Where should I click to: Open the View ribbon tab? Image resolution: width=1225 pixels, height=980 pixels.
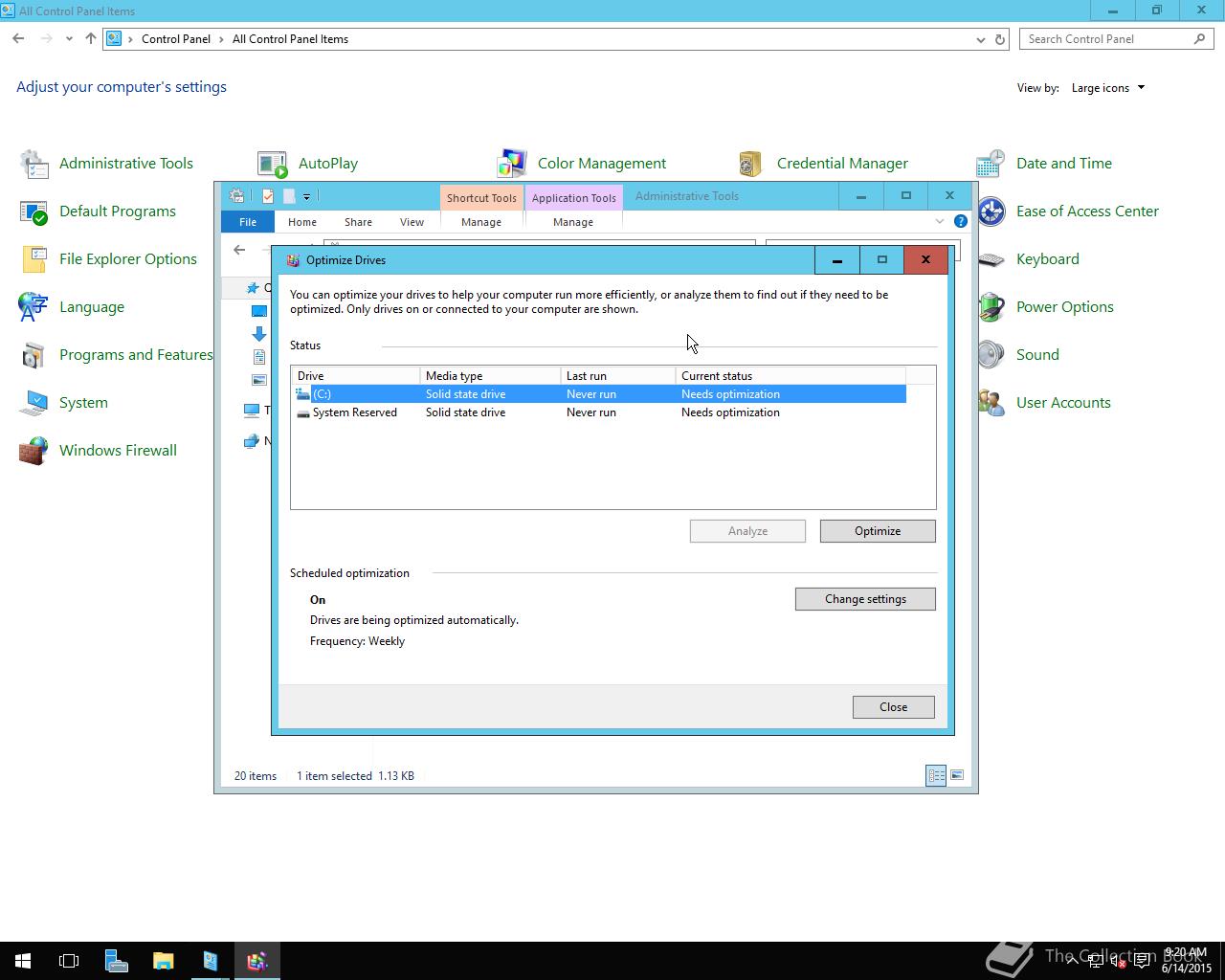point(412,221)
